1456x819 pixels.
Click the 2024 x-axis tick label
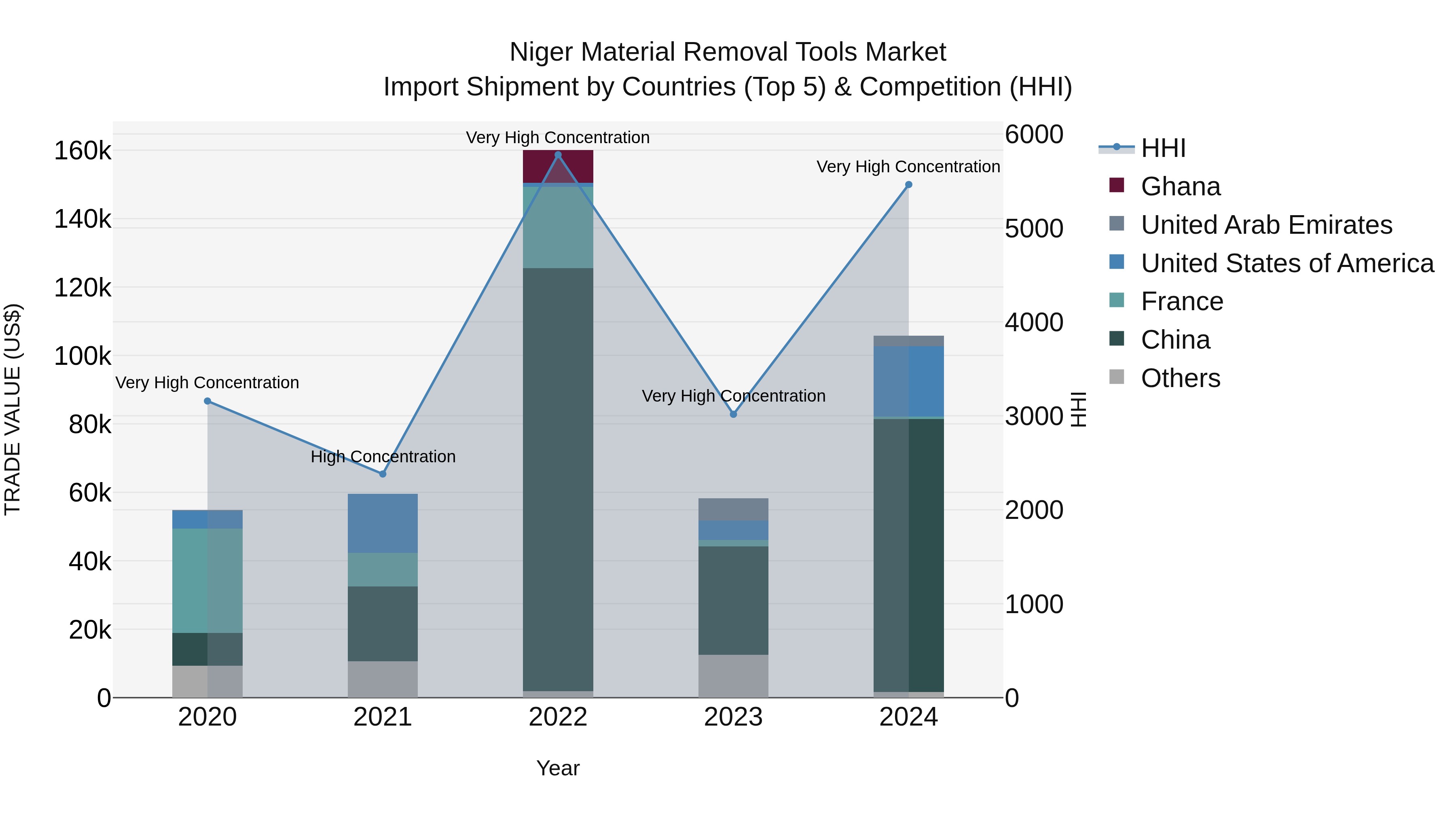click(x=909, y=717)
